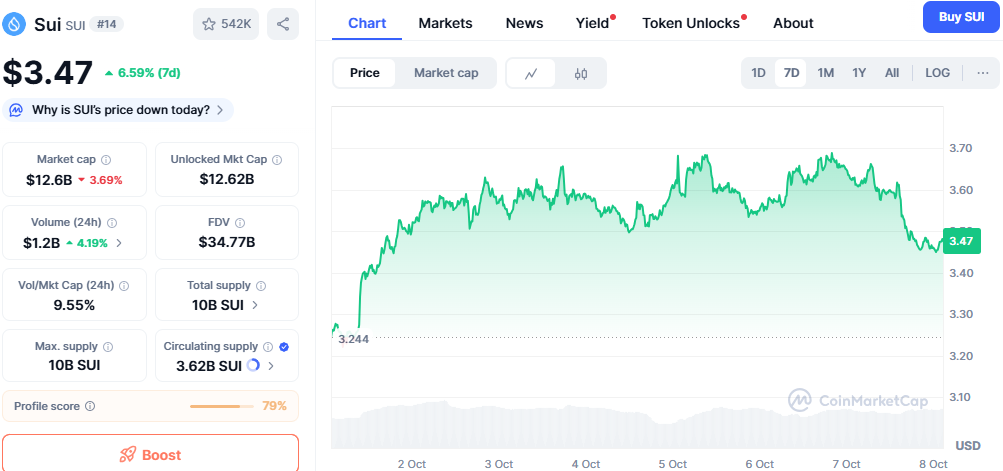Viewport: 1003px width, 471px height.
Task: Toggle the LOG scale option
Action: (x=937, y=73)
